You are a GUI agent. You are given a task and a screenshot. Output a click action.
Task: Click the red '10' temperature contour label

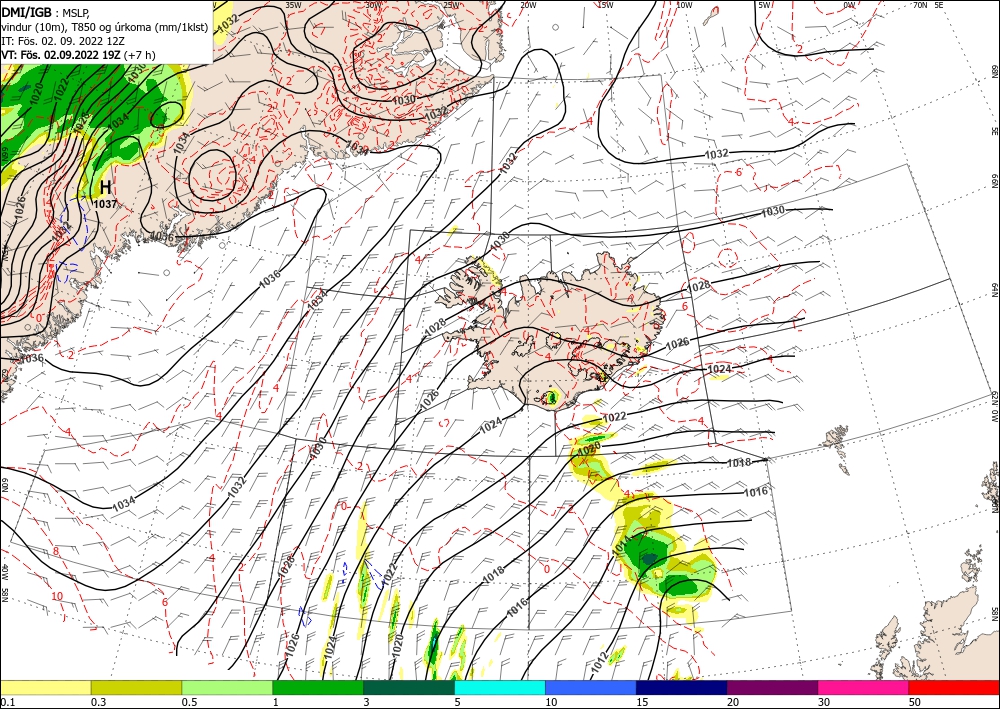[x=57, y=596]
